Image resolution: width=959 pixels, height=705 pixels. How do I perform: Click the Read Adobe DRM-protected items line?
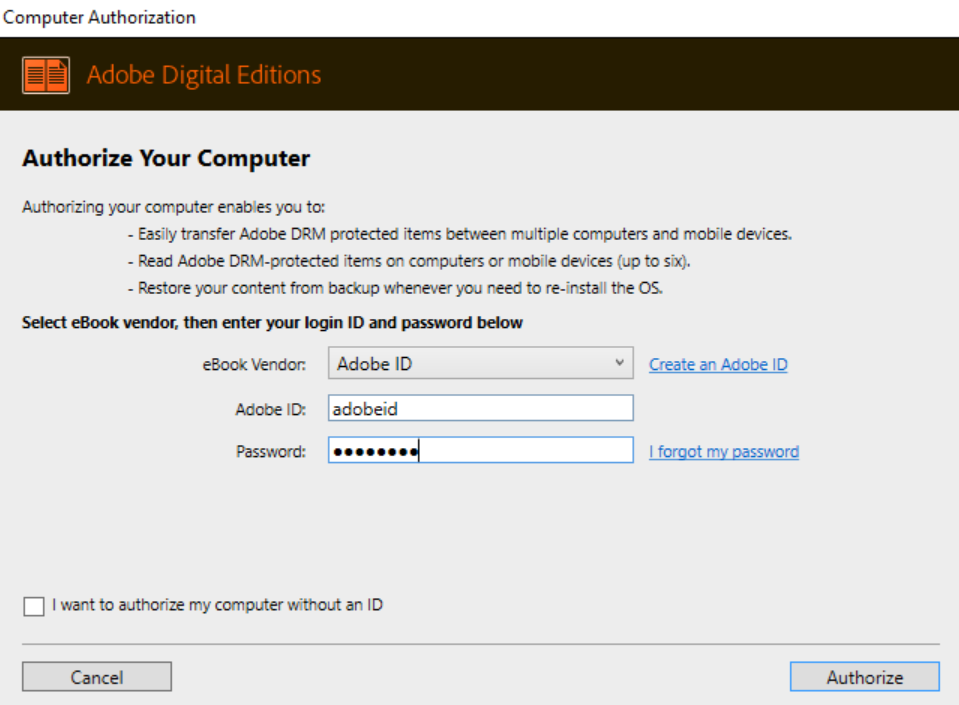[409, 261]
